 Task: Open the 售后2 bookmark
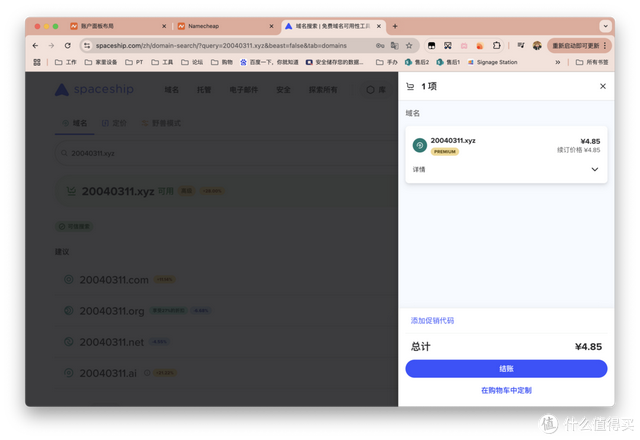417,62
